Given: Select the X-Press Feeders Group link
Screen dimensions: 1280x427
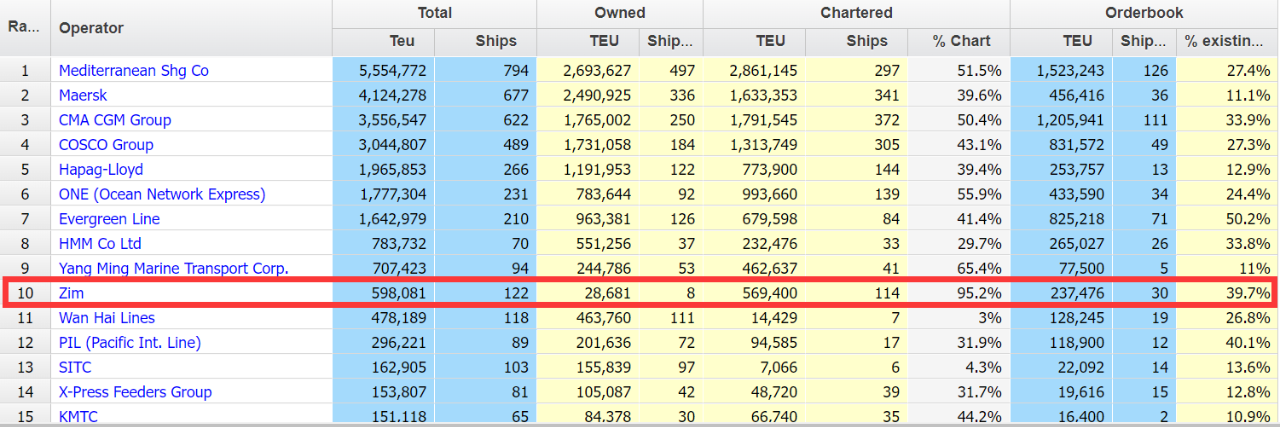Looking at the screenshot, I should 135,392.
